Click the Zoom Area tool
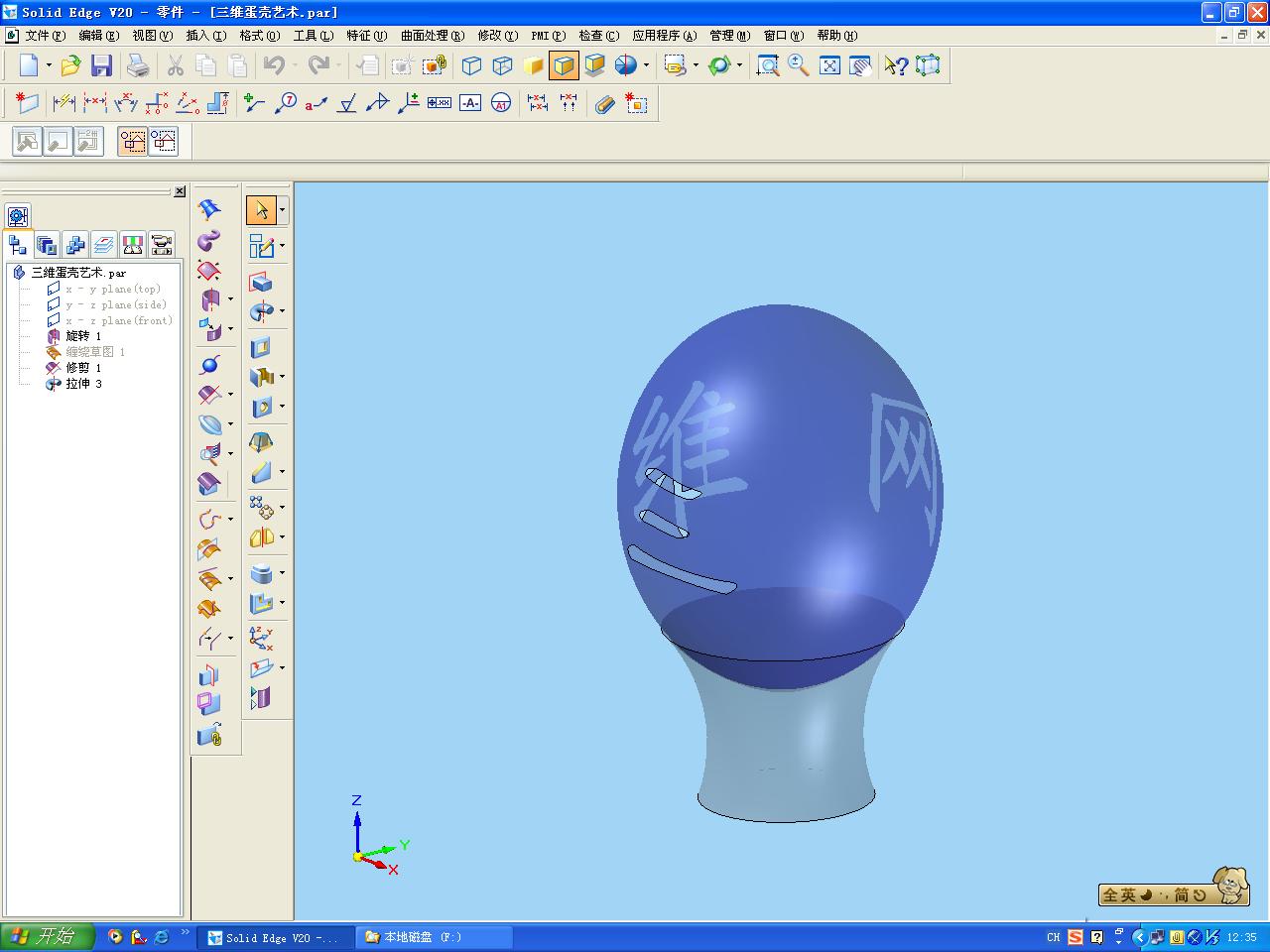 point(768,65)
